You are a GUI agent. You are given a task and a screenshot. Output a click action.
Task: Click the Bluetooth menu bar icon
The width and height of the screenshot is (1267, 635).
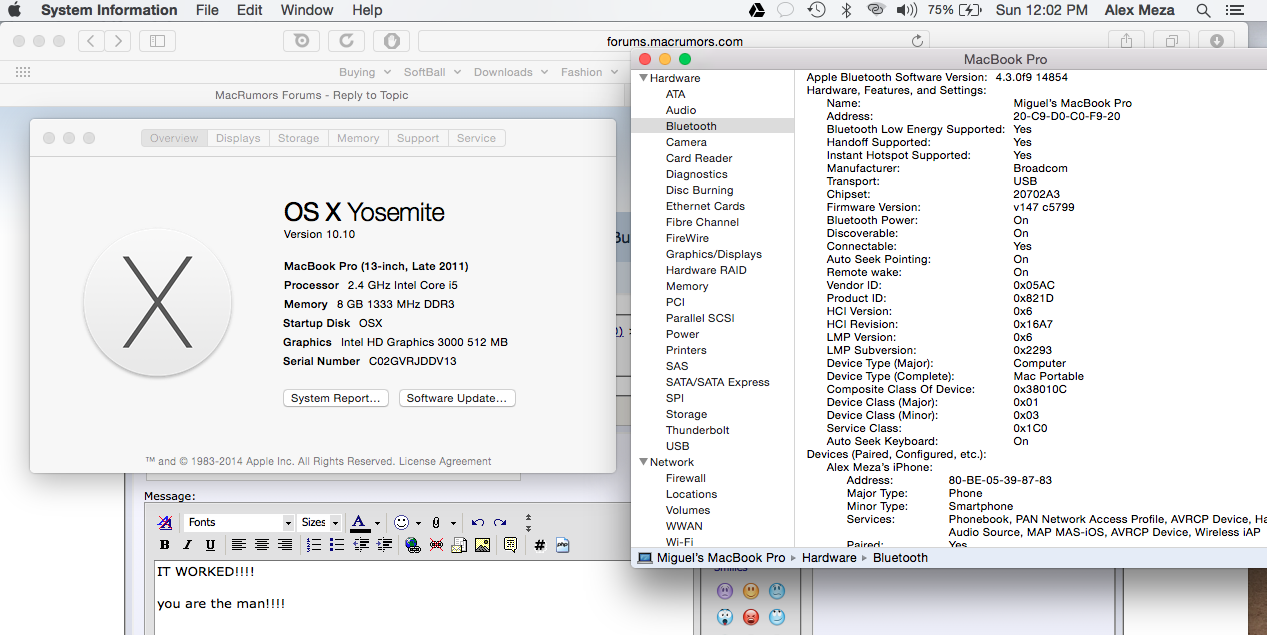click(845, 10)
